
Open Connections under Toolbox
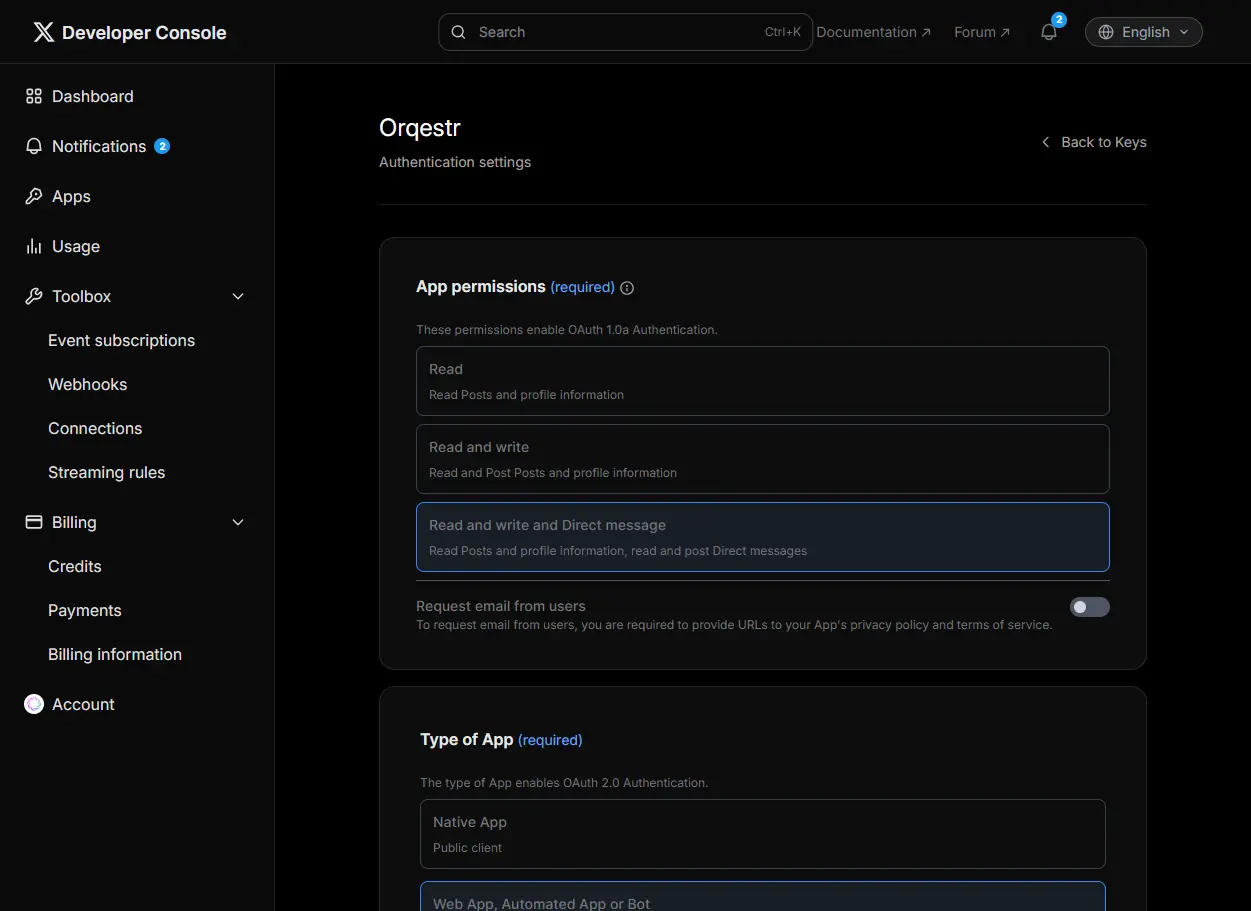[x=95, y=428]
